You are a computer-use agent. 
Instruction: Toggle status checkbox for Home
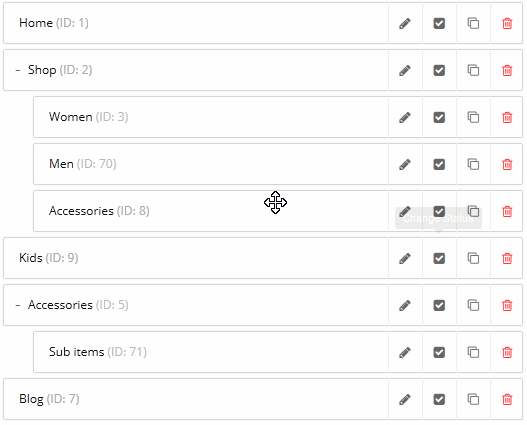439,24
